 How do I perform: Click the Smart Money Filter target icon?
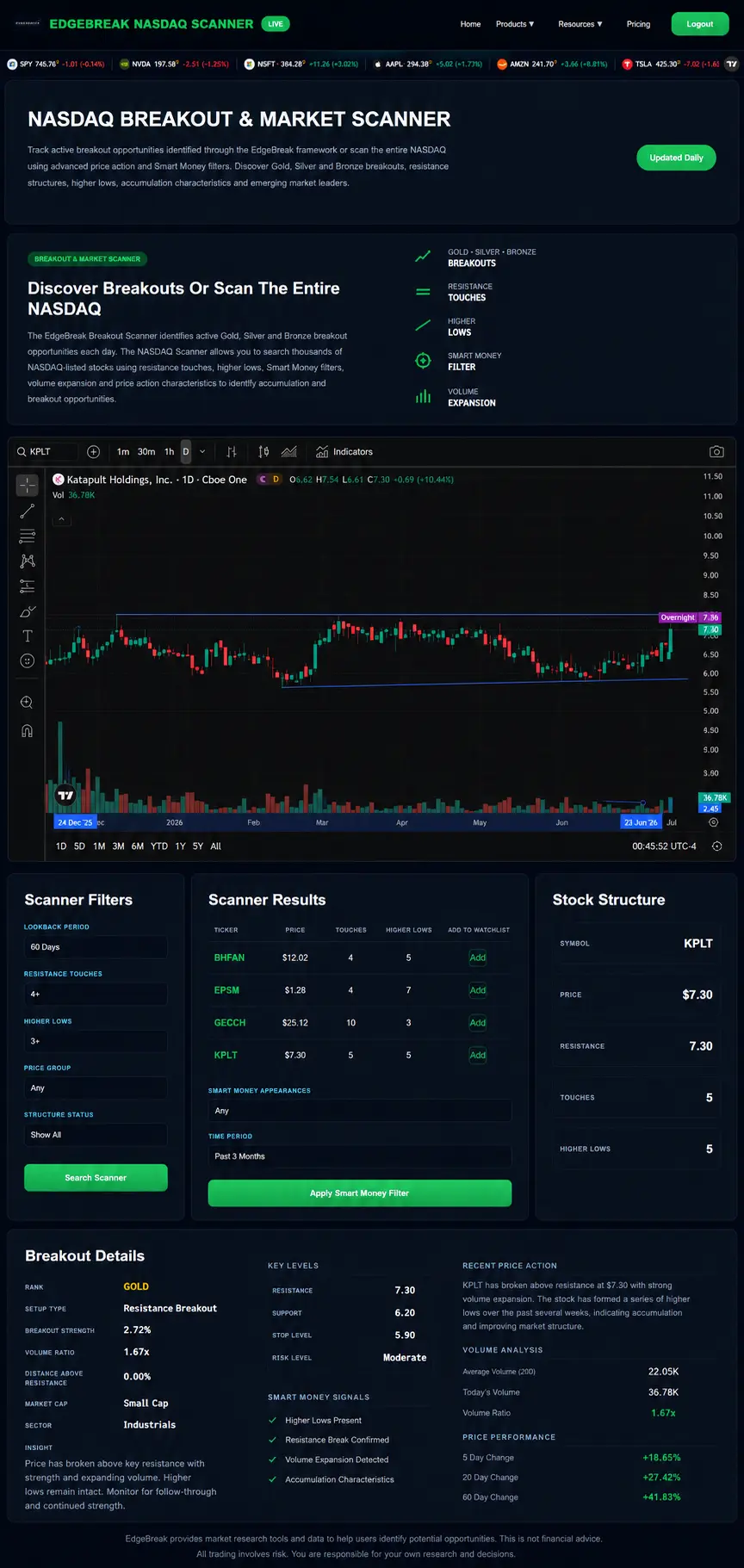423,361
